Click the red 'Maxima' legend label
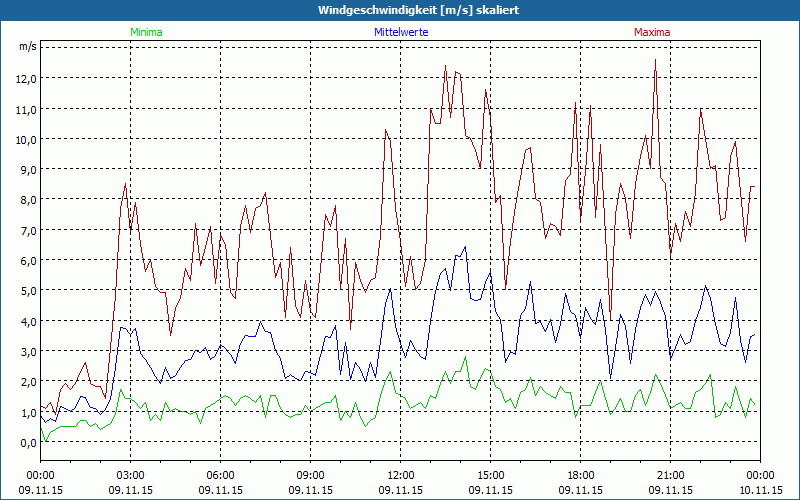 (652, 32)
